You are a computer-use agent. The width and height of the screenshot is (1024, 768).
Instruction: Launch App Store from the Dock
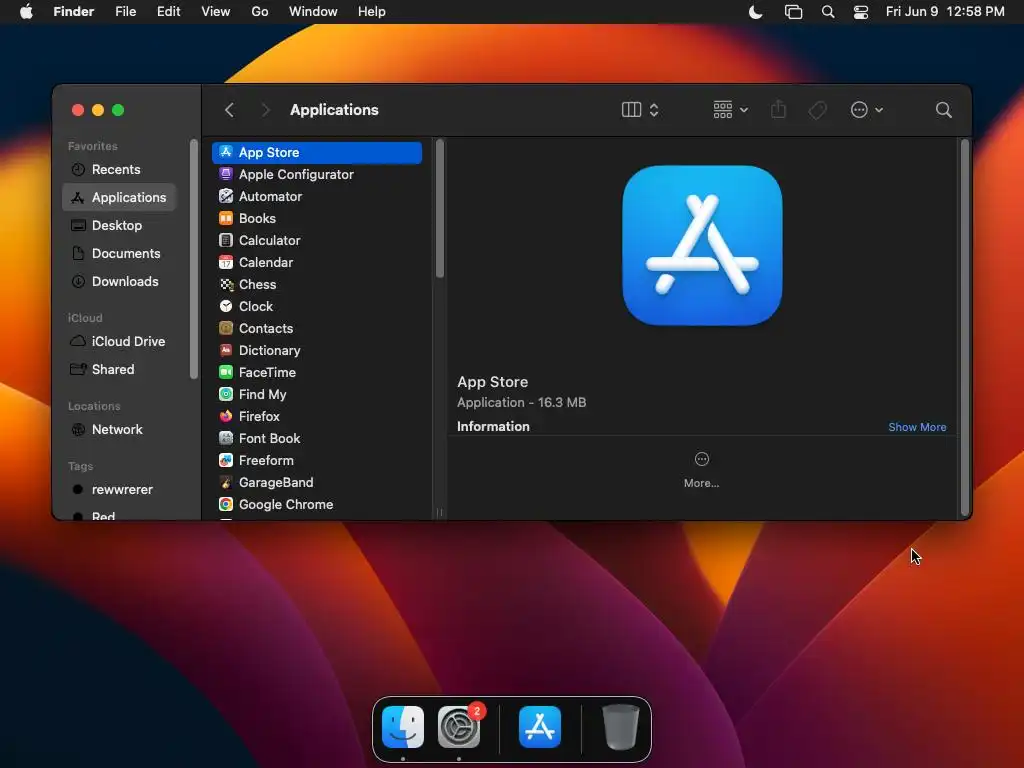point(540,727)
